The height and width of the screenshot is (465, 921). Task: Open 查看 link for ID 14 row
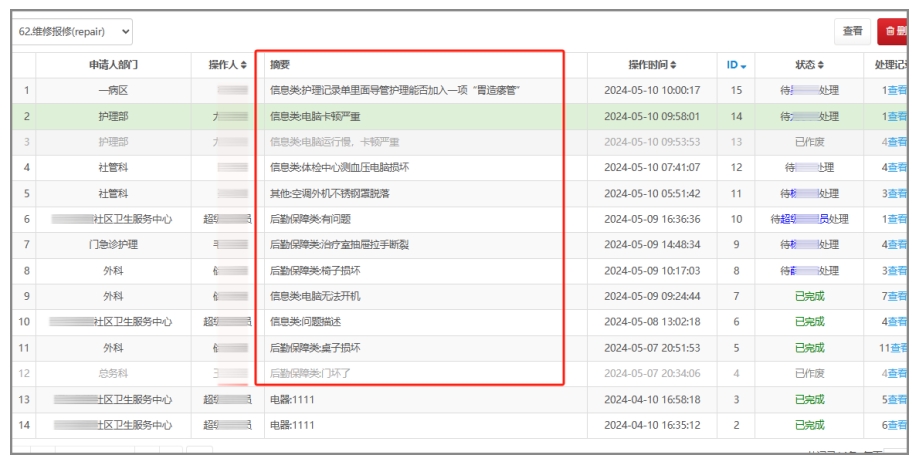tap(898, 116)
